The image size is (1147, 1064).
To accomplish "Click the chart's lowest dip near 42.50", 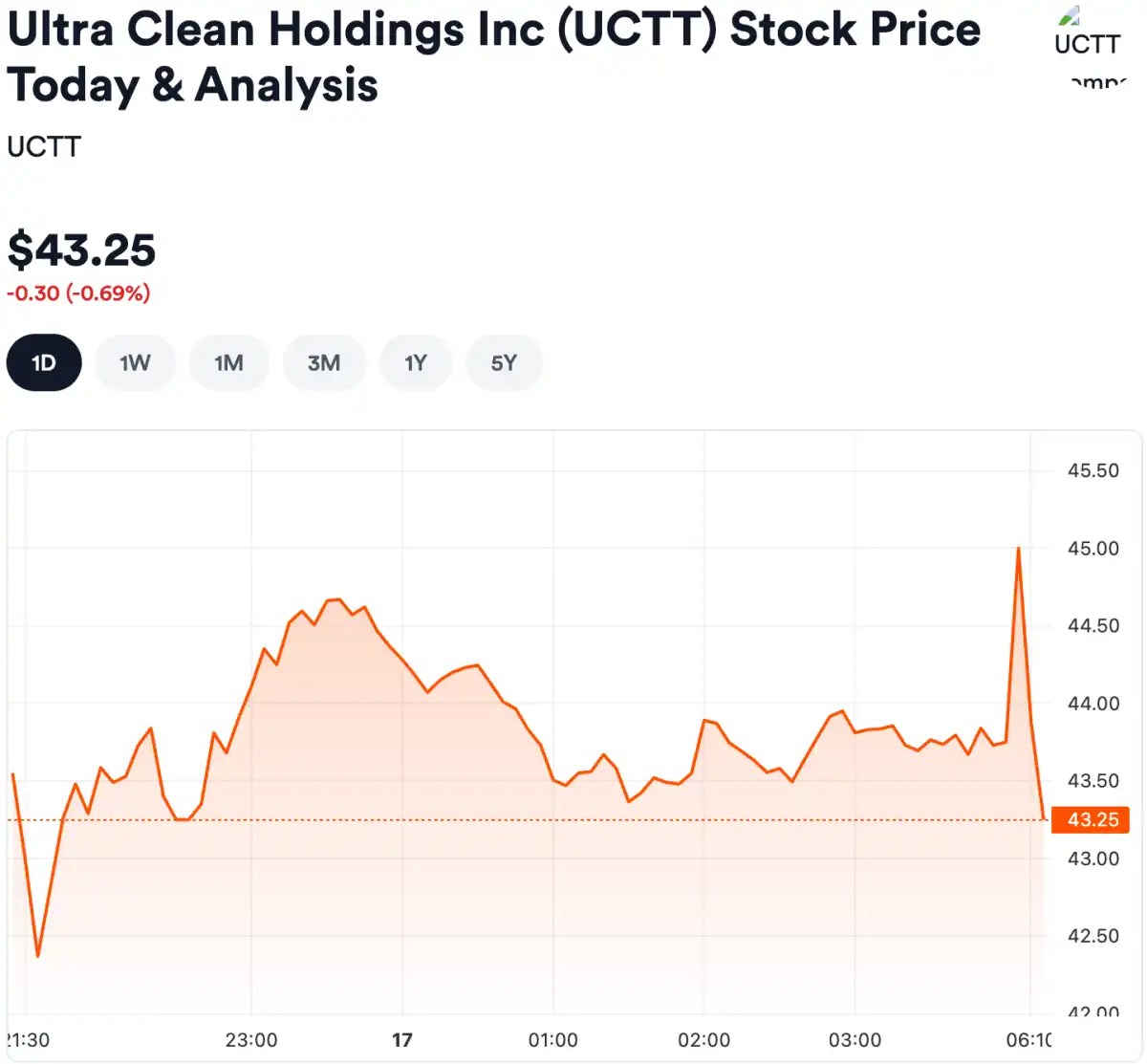I will click(x=38, y=954).
